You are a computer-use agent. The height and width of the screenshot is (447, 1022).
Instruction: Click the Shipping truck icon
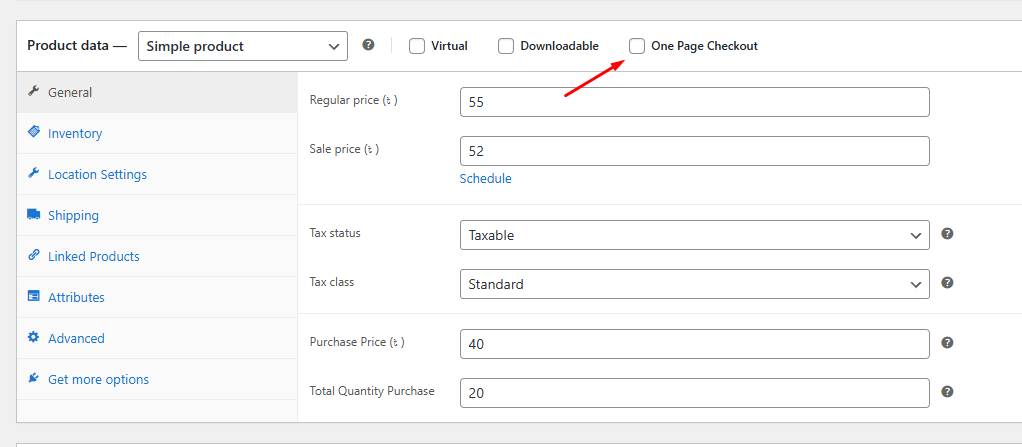(x=33, y=214)
